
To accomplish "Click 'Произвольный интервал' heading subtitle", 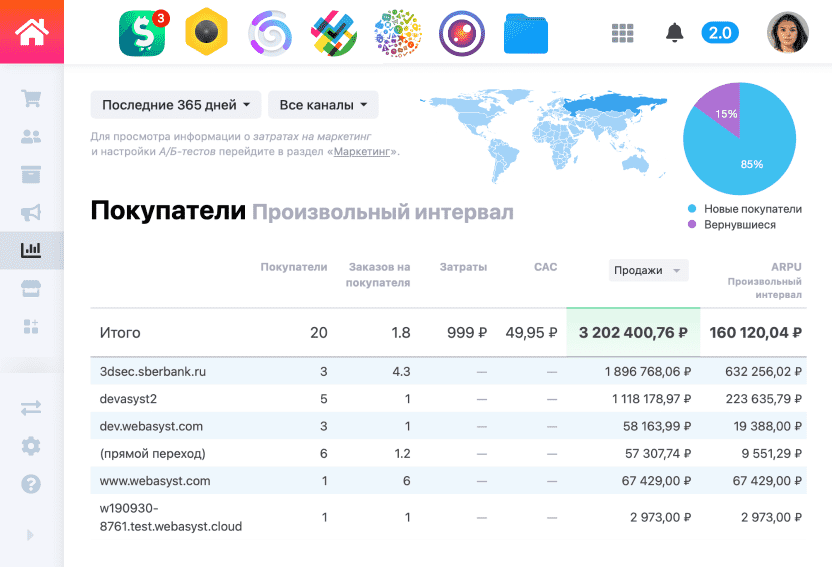I will pyautogui.click(x=383, y=212).
